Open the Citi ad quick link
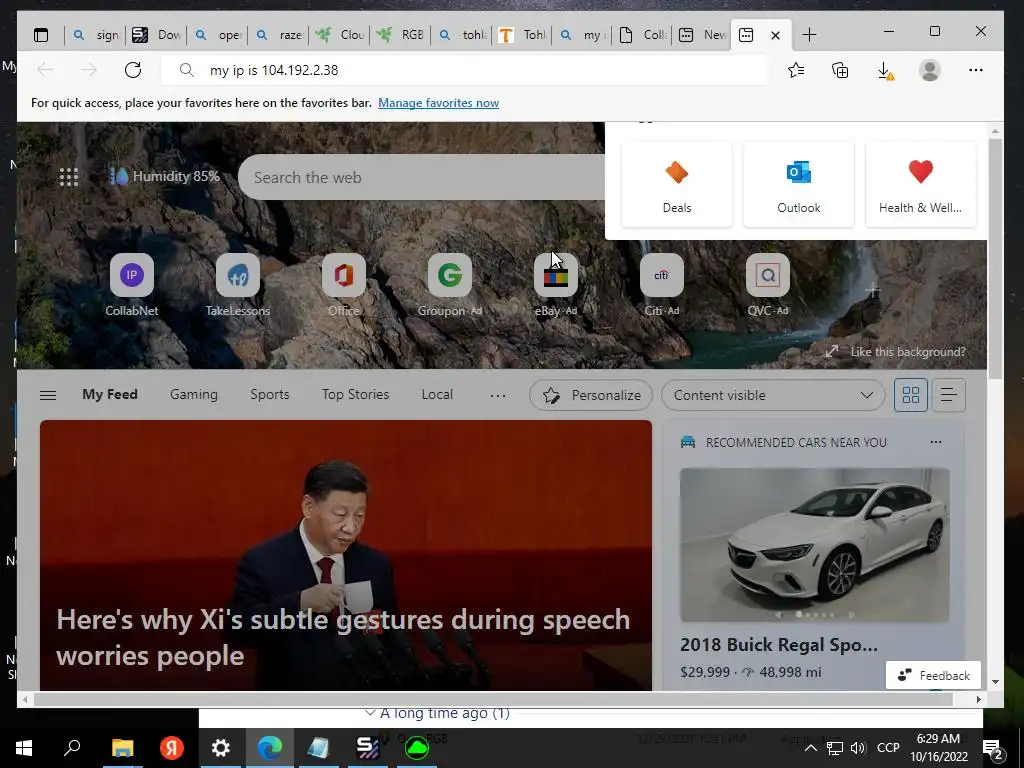The height and width of the screenshot is (768, 1024). click(x=662, y=285)
